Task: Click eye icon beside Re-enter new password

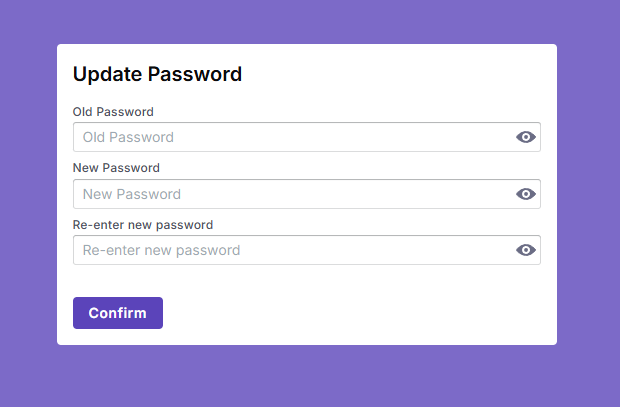Action: tap(526, 250)
